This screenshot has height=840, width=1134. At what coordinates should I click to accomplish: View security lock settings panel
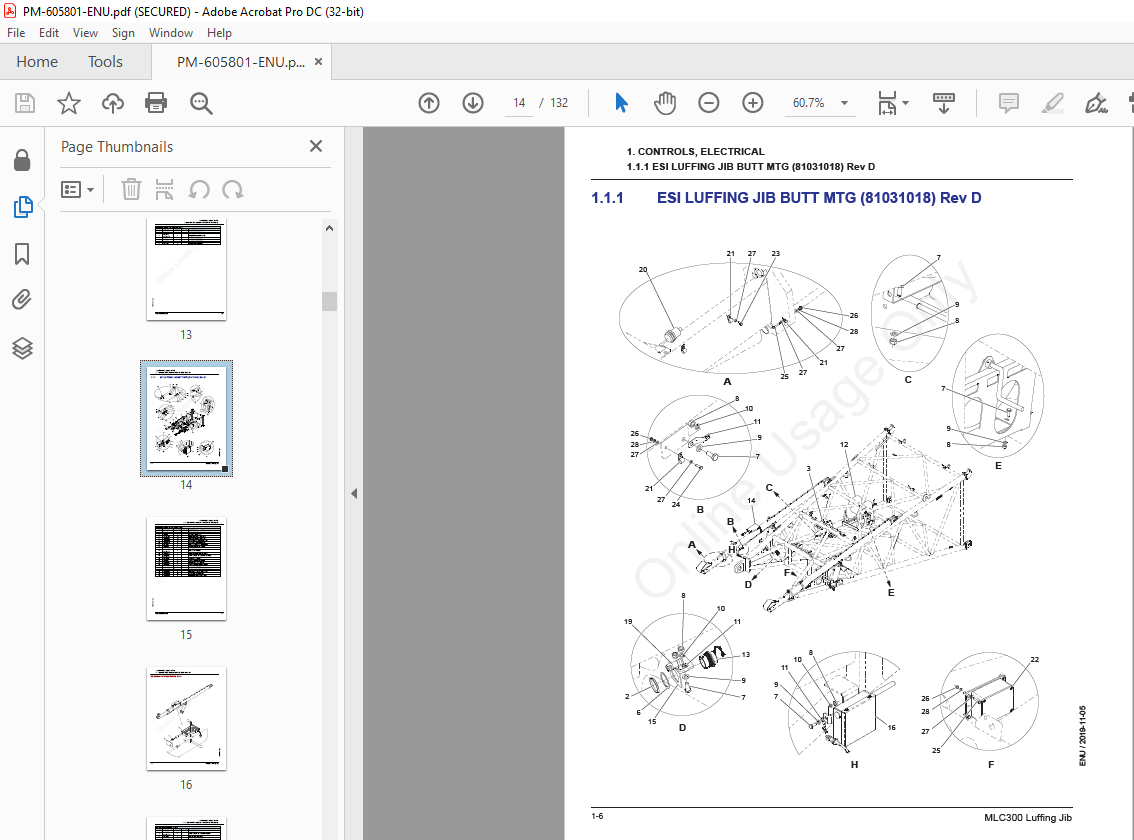tap(22, 160)
